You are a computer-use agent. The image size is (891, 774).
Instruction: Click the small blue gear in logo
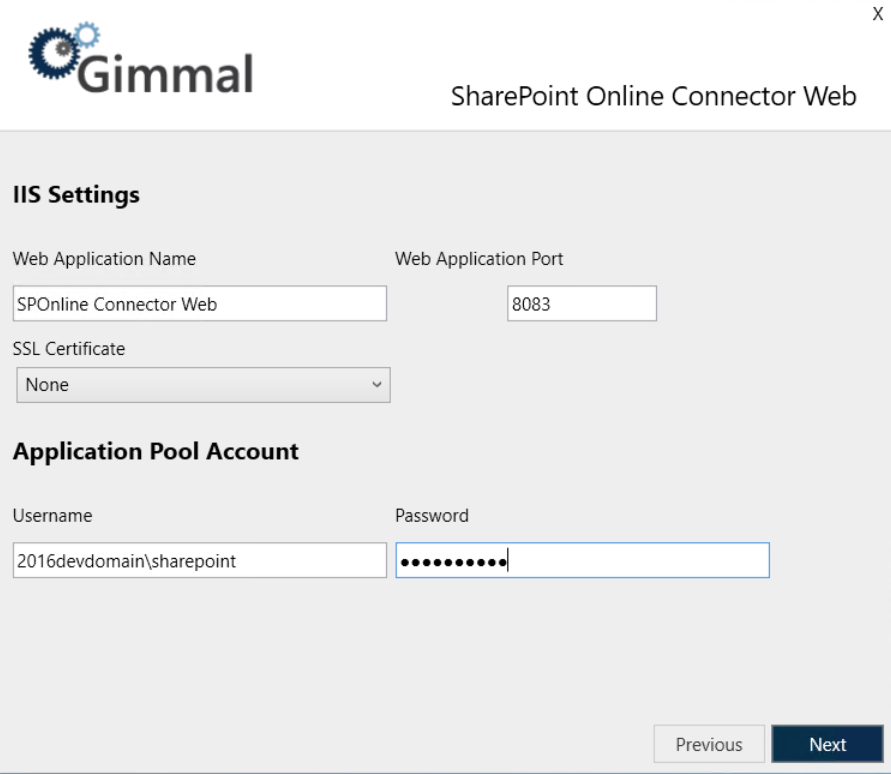88,36
